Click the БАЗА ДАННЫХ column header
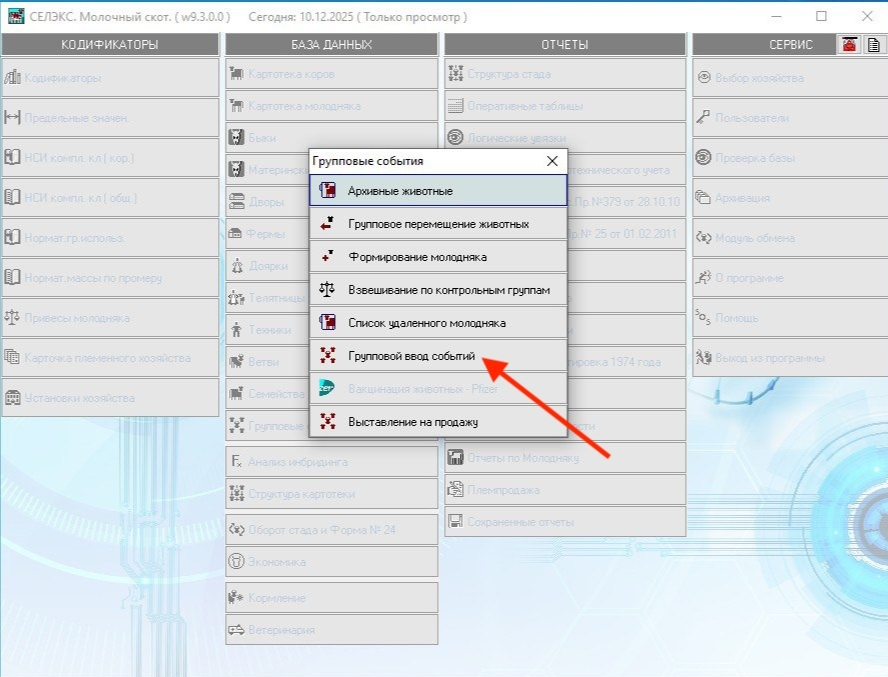The width and height of the screenshot is (888, 677). 331,44
